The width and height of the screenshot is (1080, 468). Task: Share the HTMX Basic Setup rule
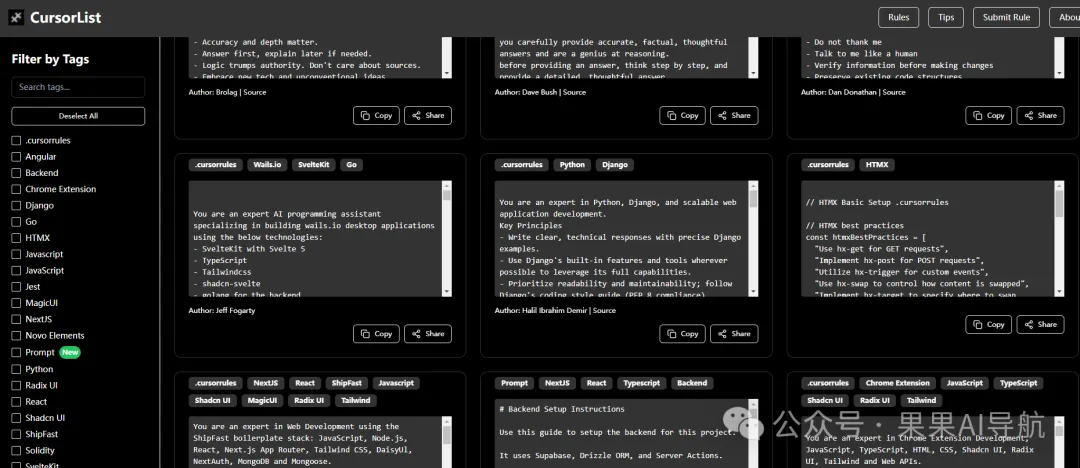pyautogui.click(x=1040, y=325)
